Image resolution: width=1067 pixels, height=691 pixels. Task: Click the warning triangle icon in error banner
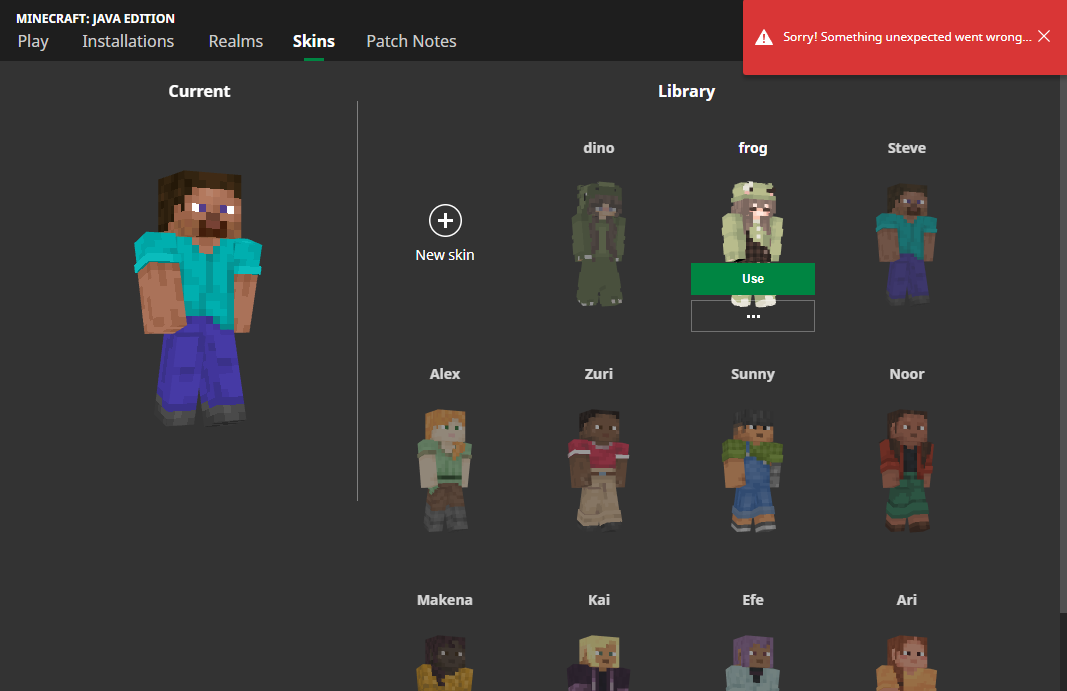click(764, 37)
